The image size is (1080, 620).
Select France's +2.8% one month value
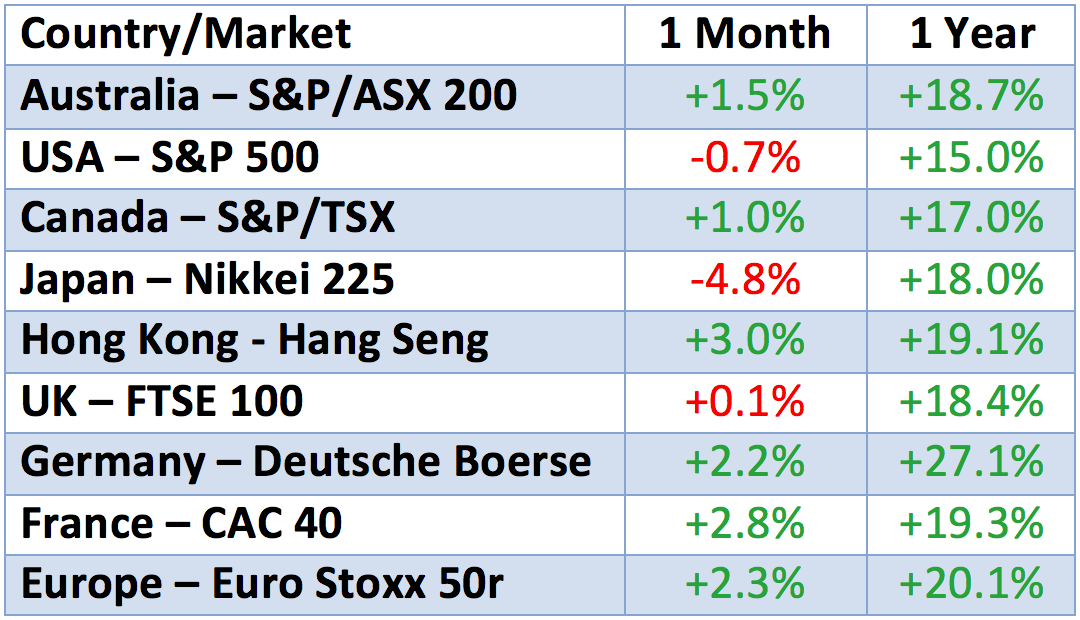(x=745, y=523)
